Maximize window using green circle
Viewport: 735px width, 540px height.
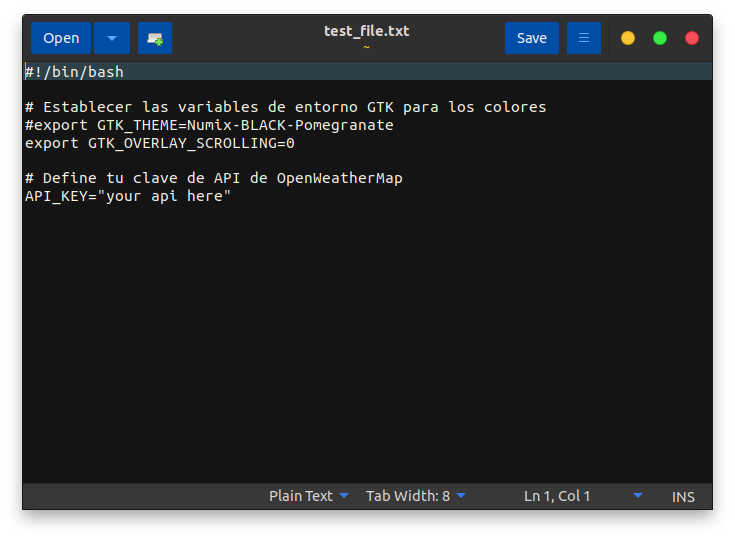click(x=660, y=38)
